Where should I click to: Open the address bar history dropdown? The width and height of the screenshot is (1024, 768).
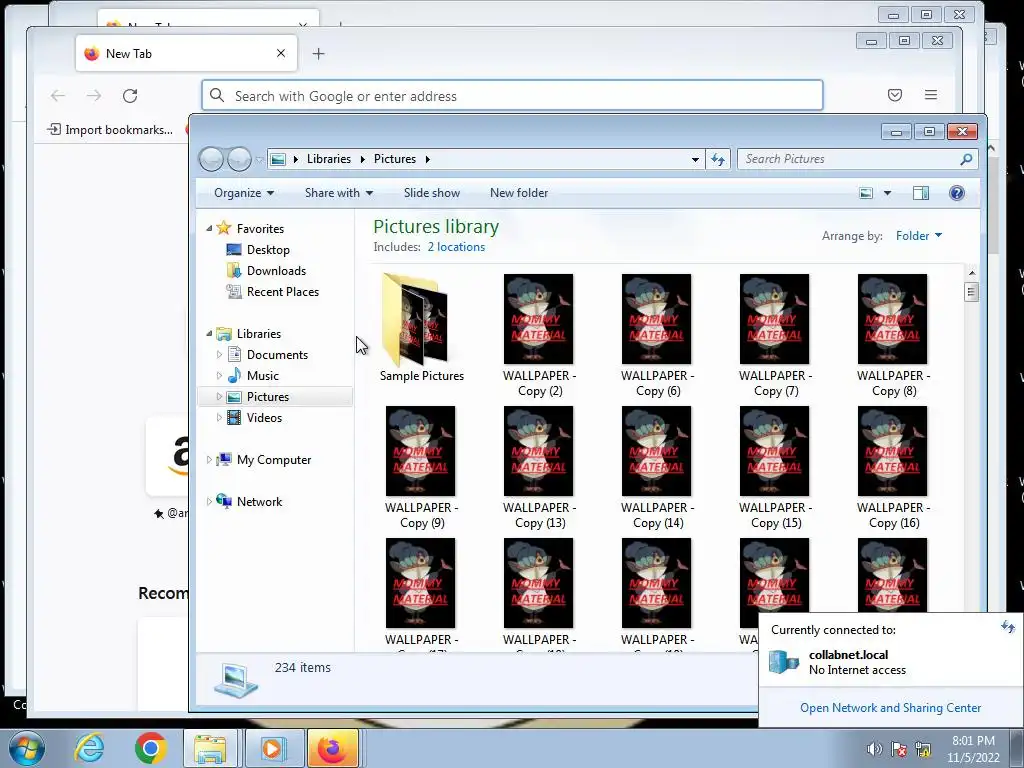click(695, 159)
